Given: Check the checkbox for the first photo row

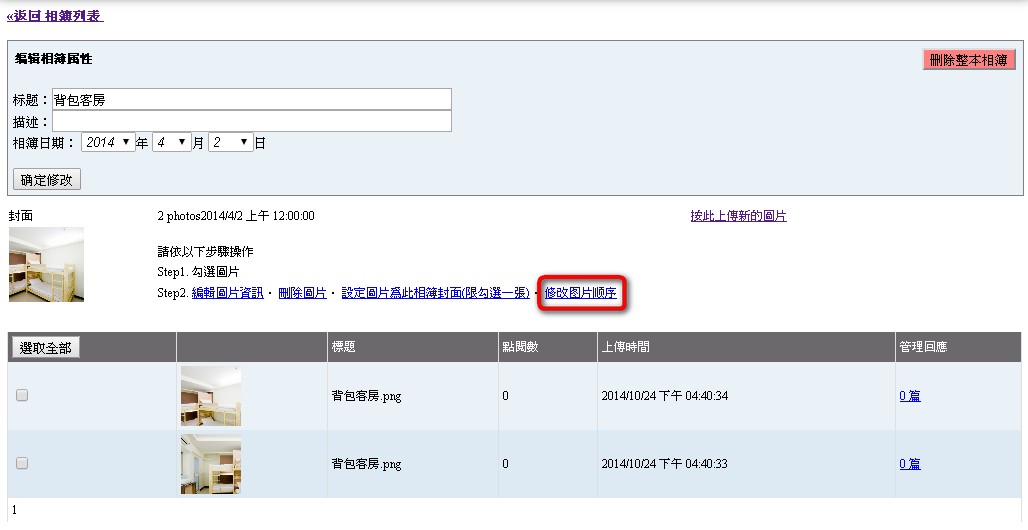Looking at the screenshot, I should [22, 396].
